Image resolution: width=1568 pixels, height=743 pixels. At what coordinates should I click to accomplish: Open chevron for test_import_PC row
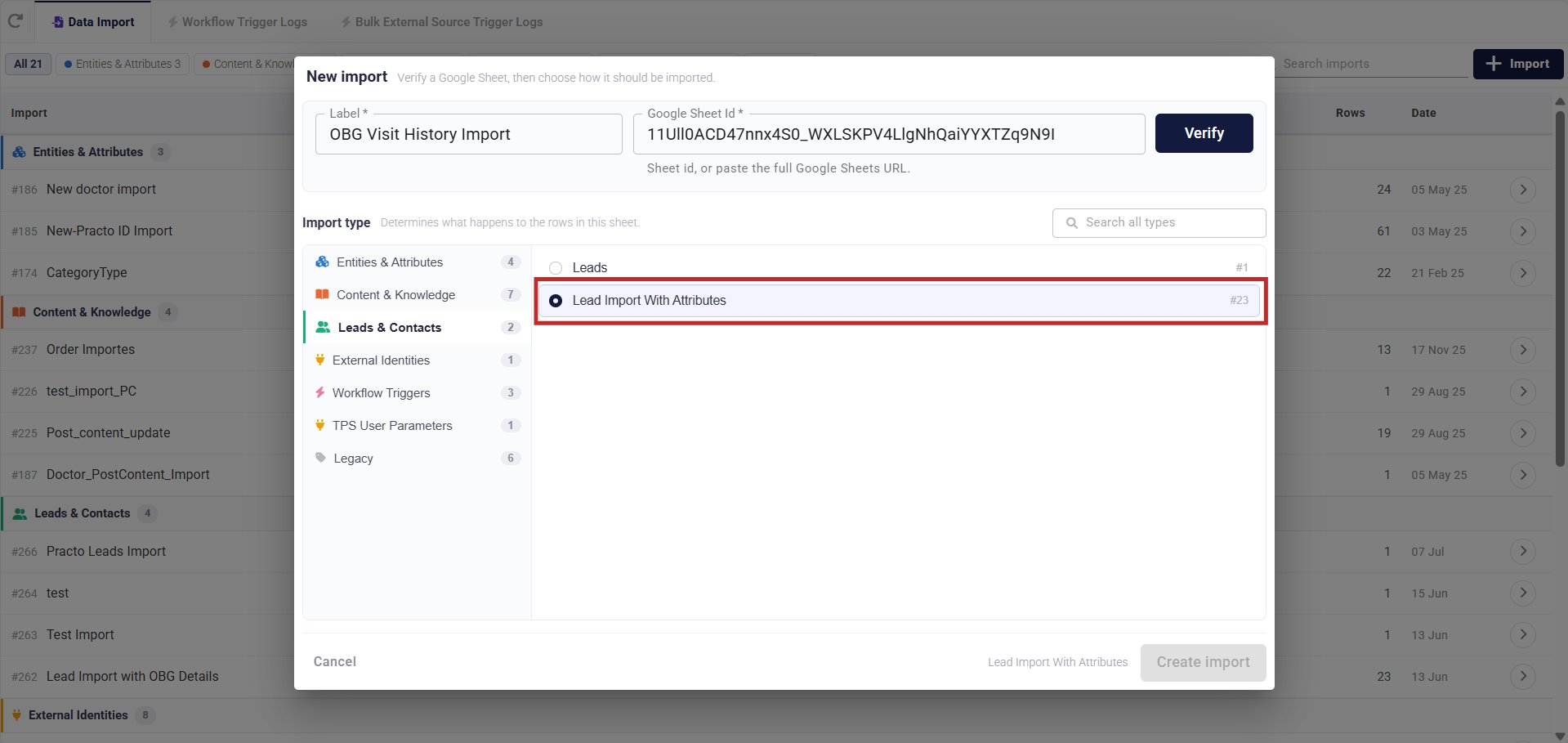pyautogui.click(x=1522, y=392)
